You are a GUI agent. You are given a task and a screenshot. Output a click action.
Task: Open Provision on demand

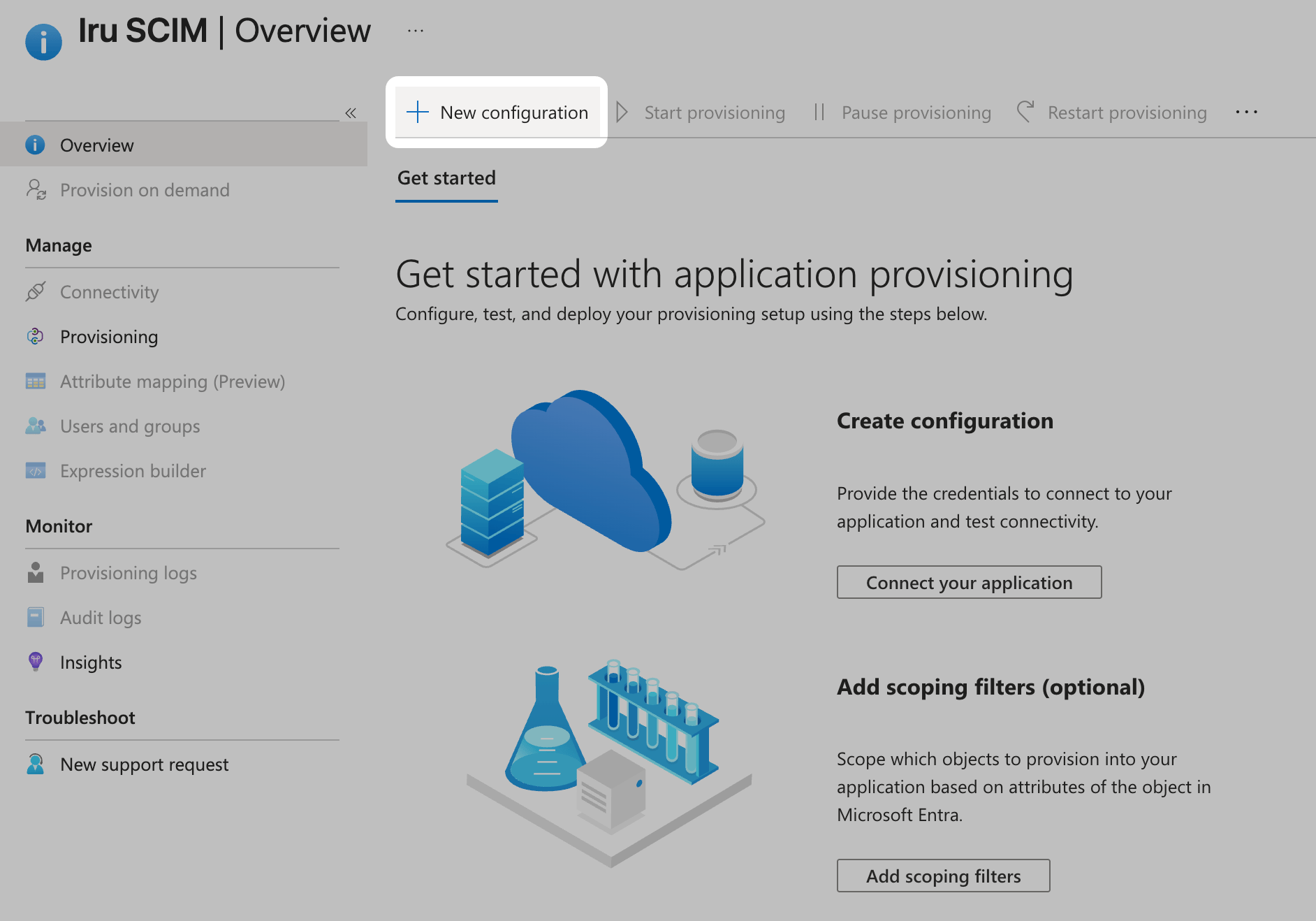coord(145,190)
